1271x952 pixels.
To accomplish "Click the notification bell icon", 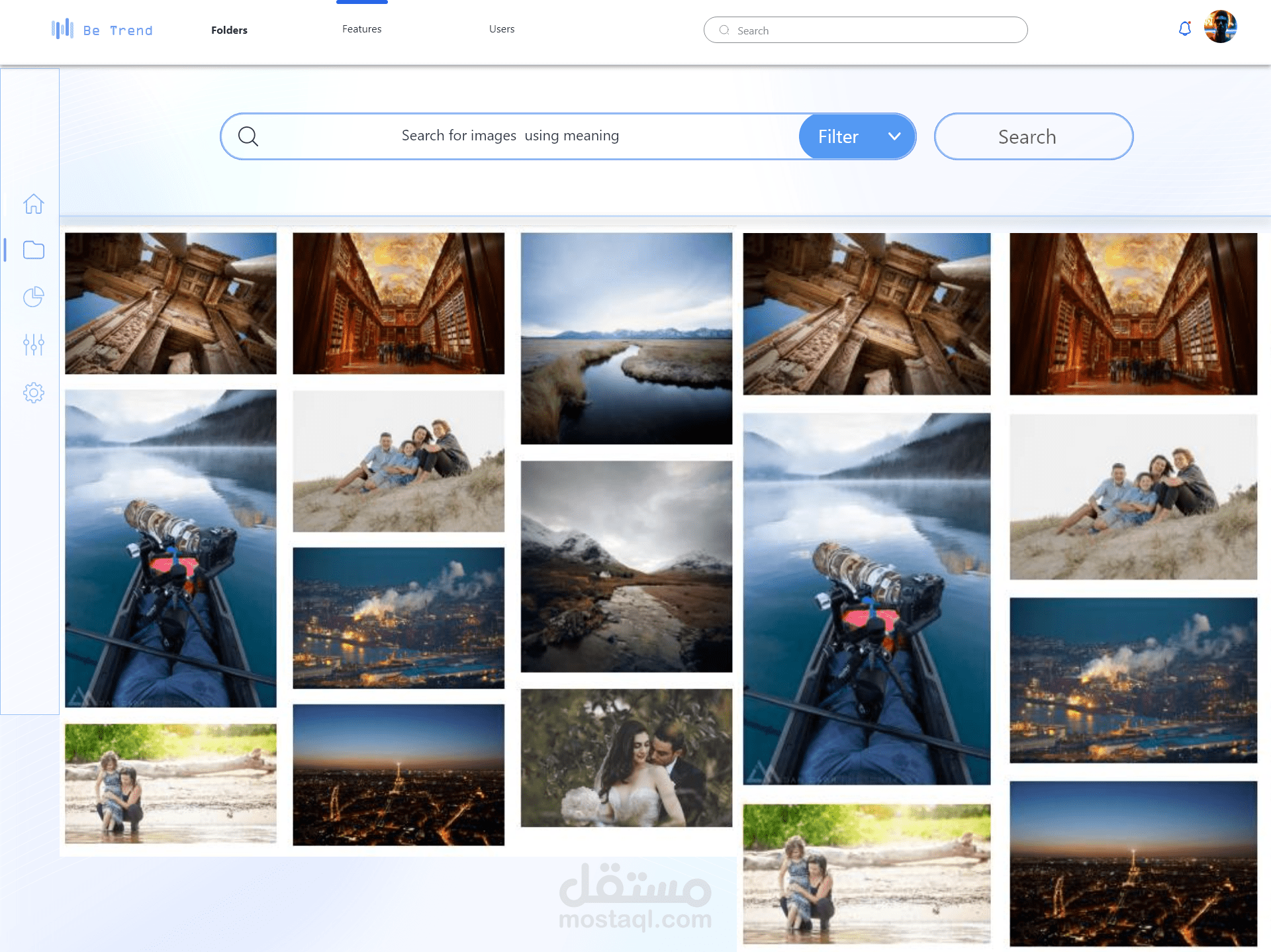I will click(1185, 29).
